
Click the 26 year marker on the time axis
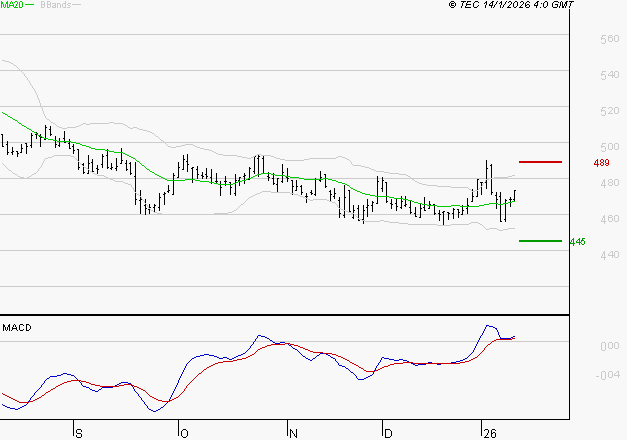pyautogui.click(x=489, y=432)
